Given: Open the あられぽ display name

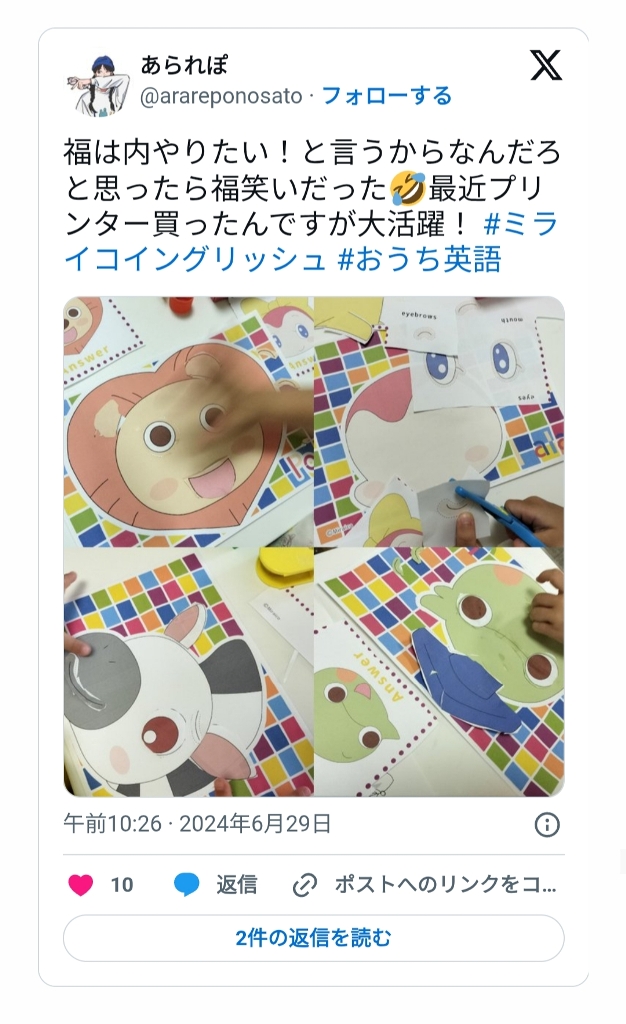Looking at the screenshot, I should click(x=184, y=65).
